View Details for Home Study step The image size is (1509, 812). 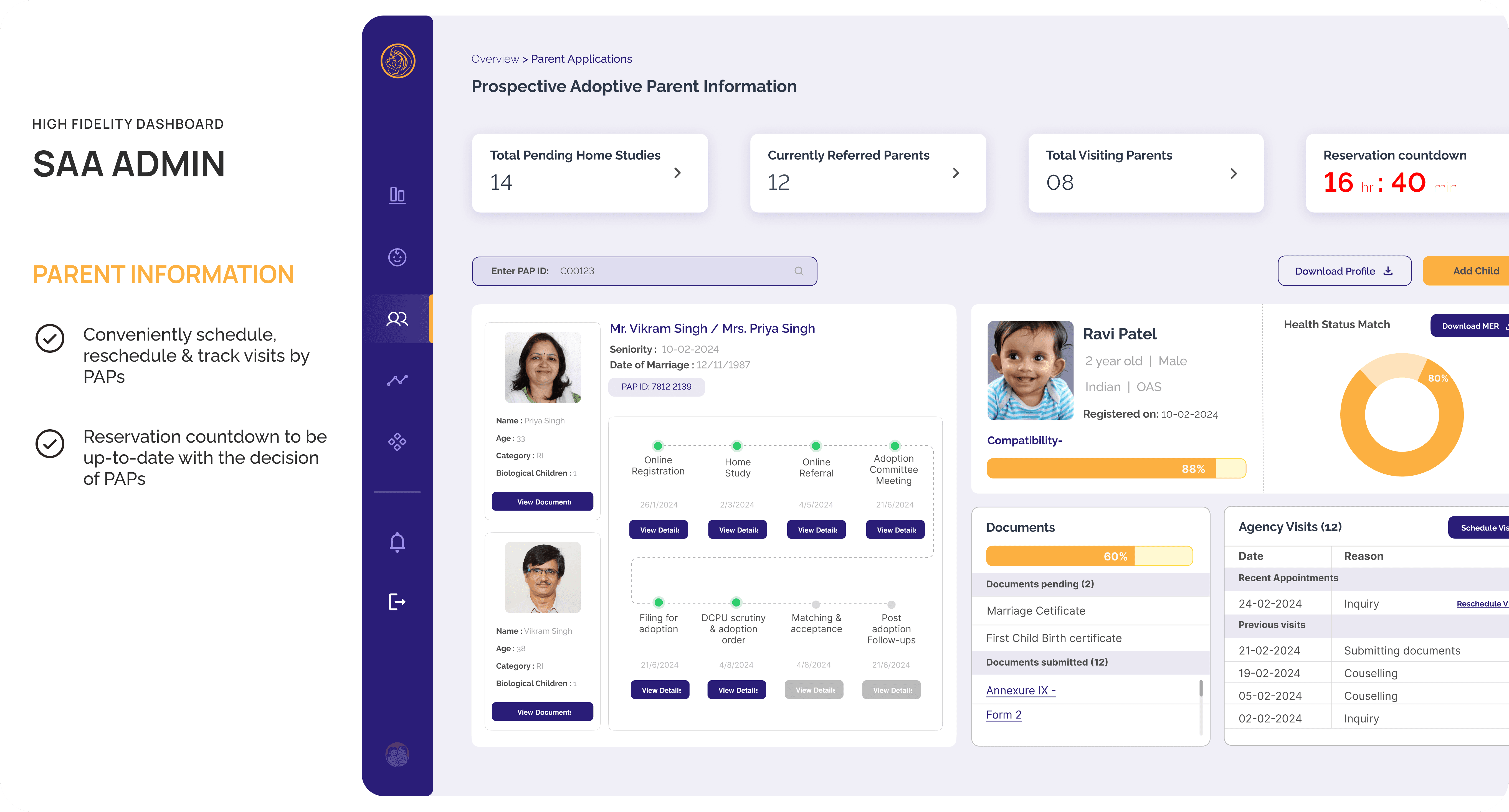pyautogui.click(x=737, y=530)
